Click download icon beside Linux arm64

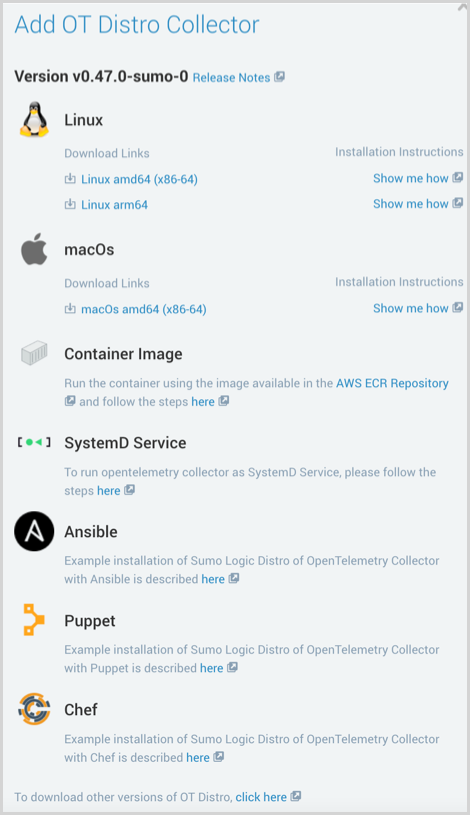pos(70,204)
